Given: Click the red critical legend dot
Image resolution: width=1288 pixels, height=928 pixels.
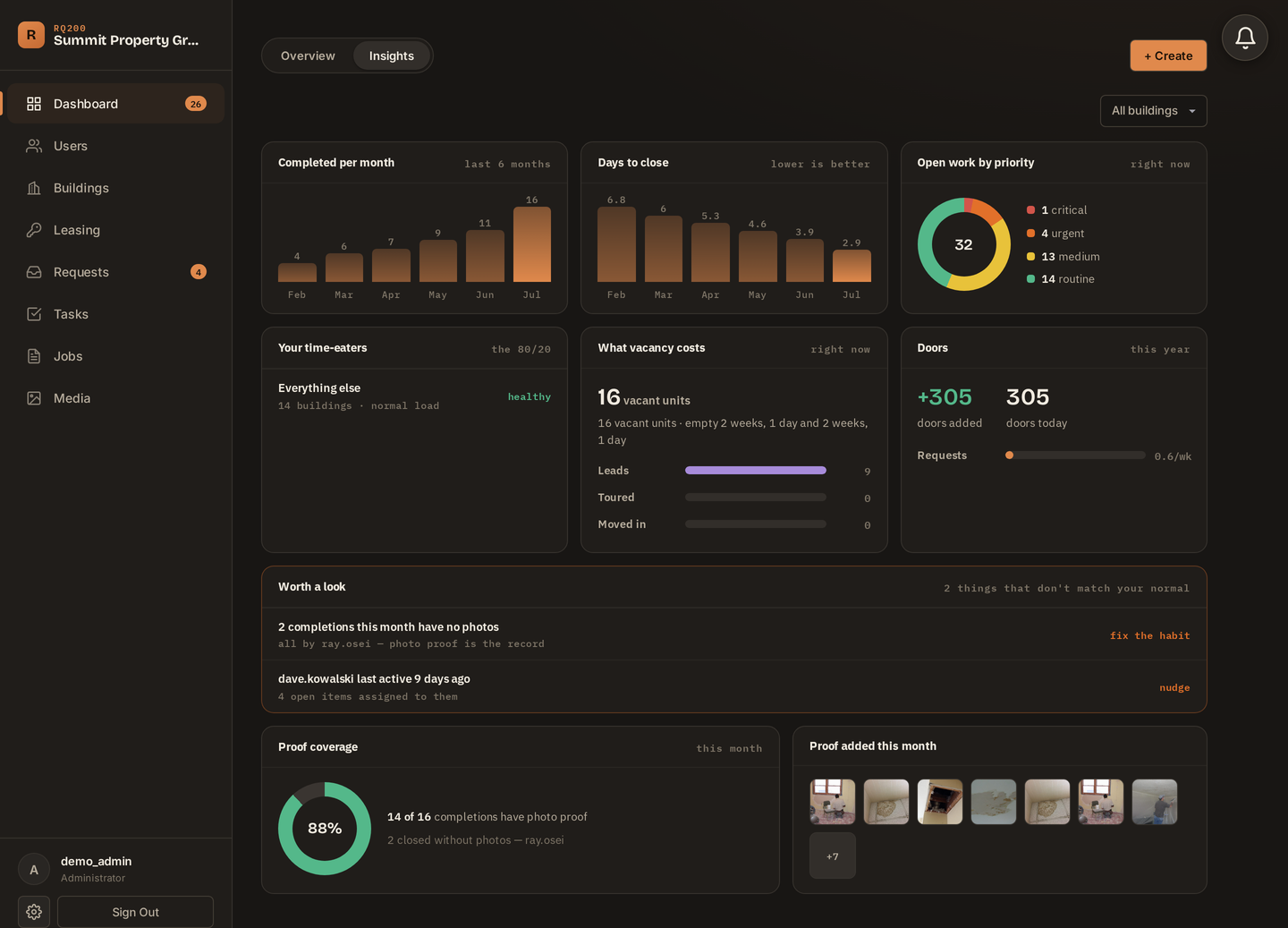Looking at the screenshot, I should 1030,210.
